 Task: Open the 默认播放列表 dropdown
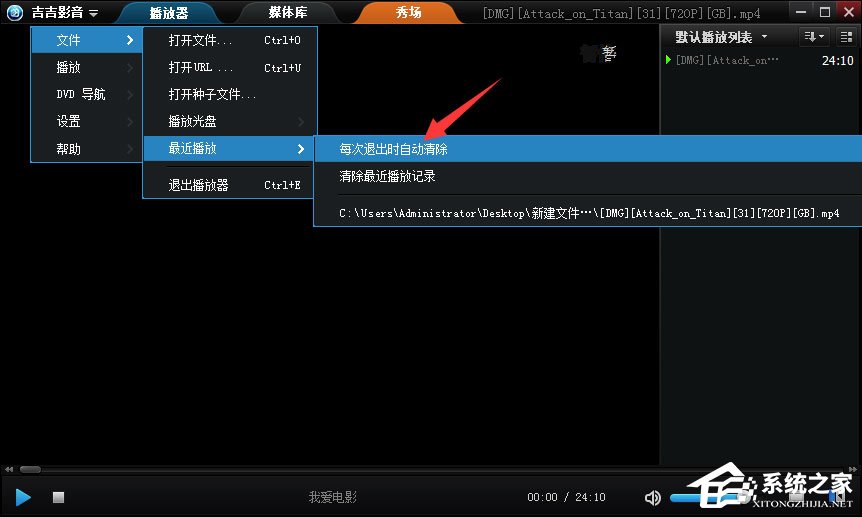[x=721, y=37]
